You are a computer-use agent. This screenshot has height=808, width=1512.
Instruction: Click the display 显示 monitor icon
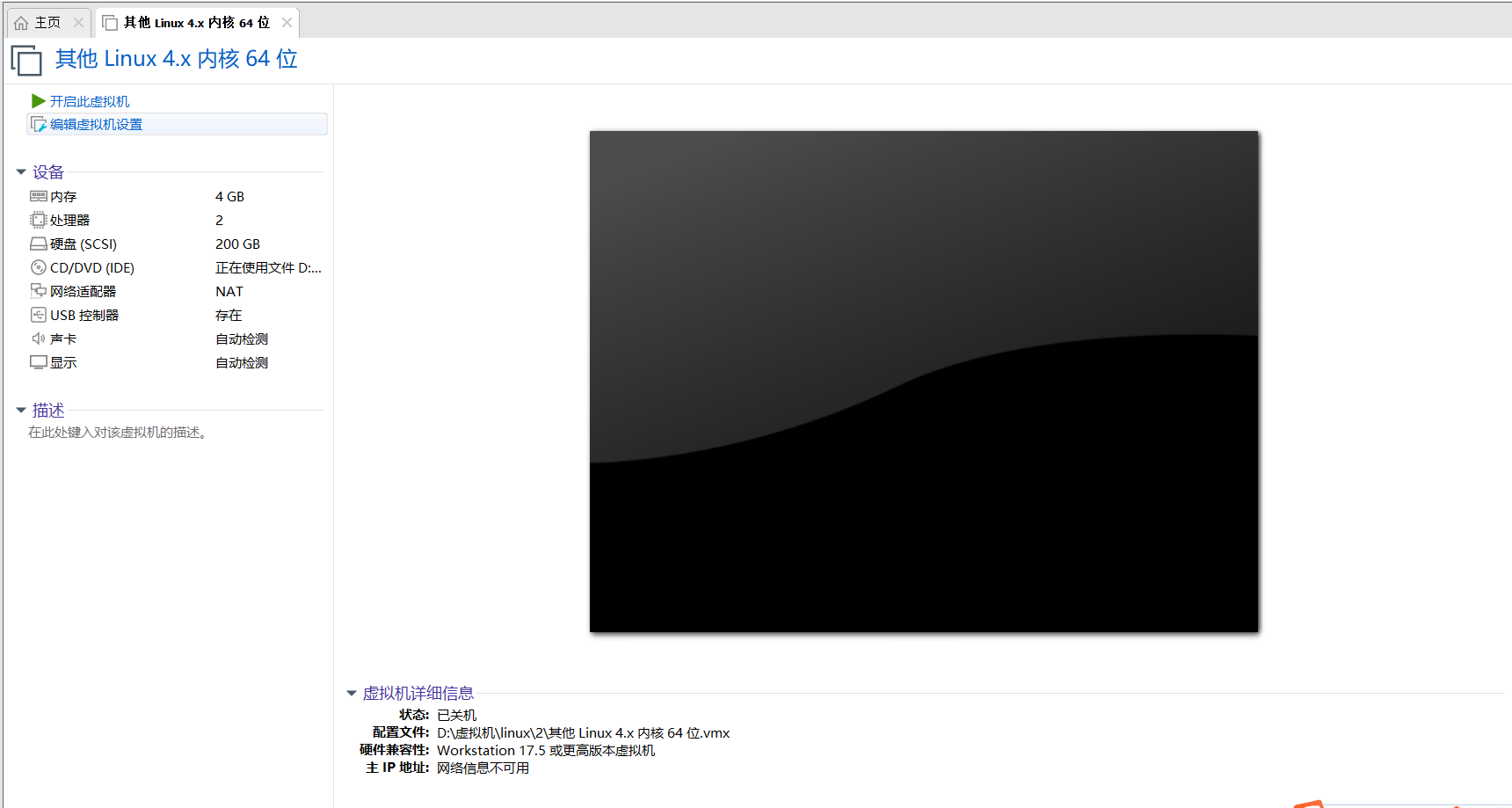tap(39, 362)
